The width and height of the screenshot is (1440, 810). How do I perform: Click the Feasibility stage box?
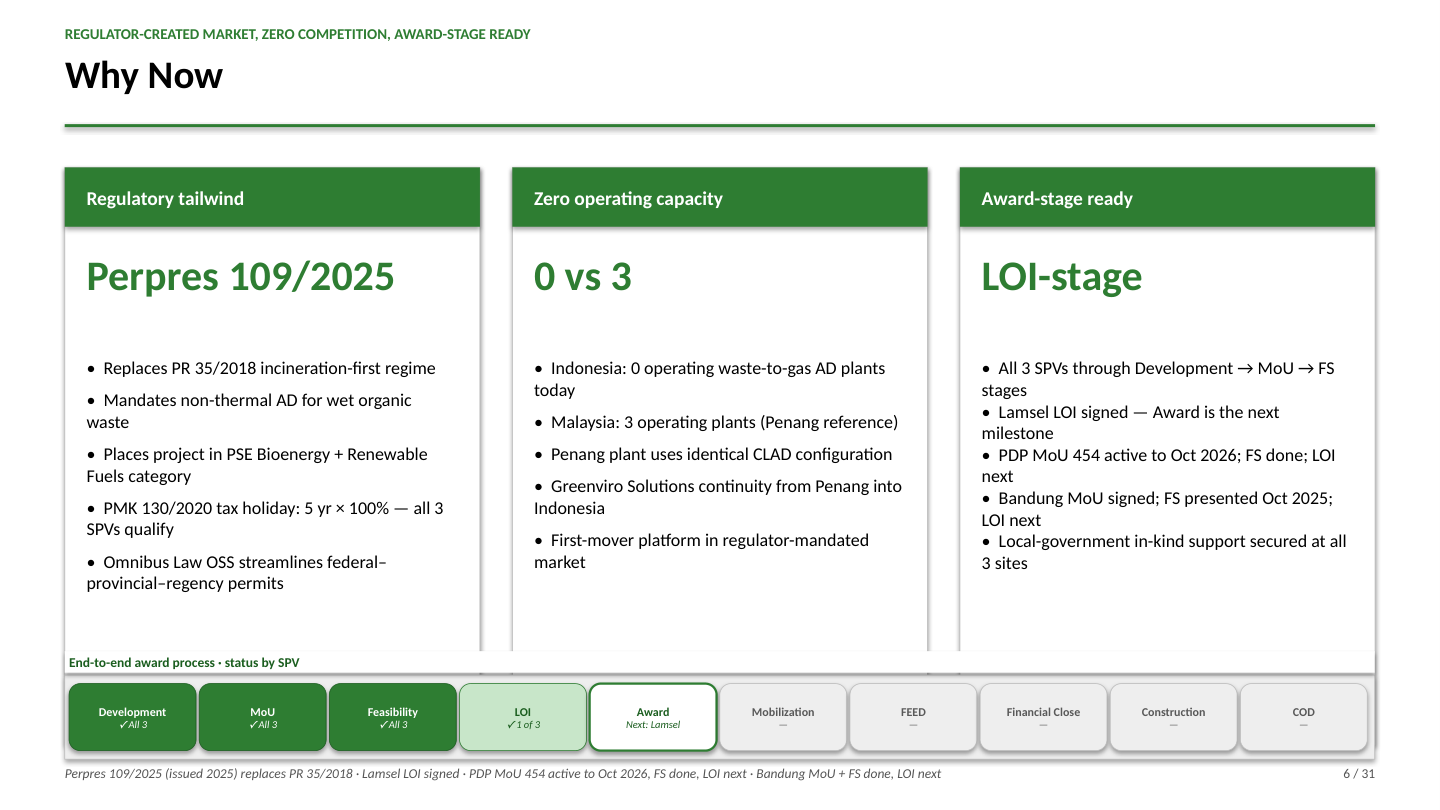(x=393, y=717)
